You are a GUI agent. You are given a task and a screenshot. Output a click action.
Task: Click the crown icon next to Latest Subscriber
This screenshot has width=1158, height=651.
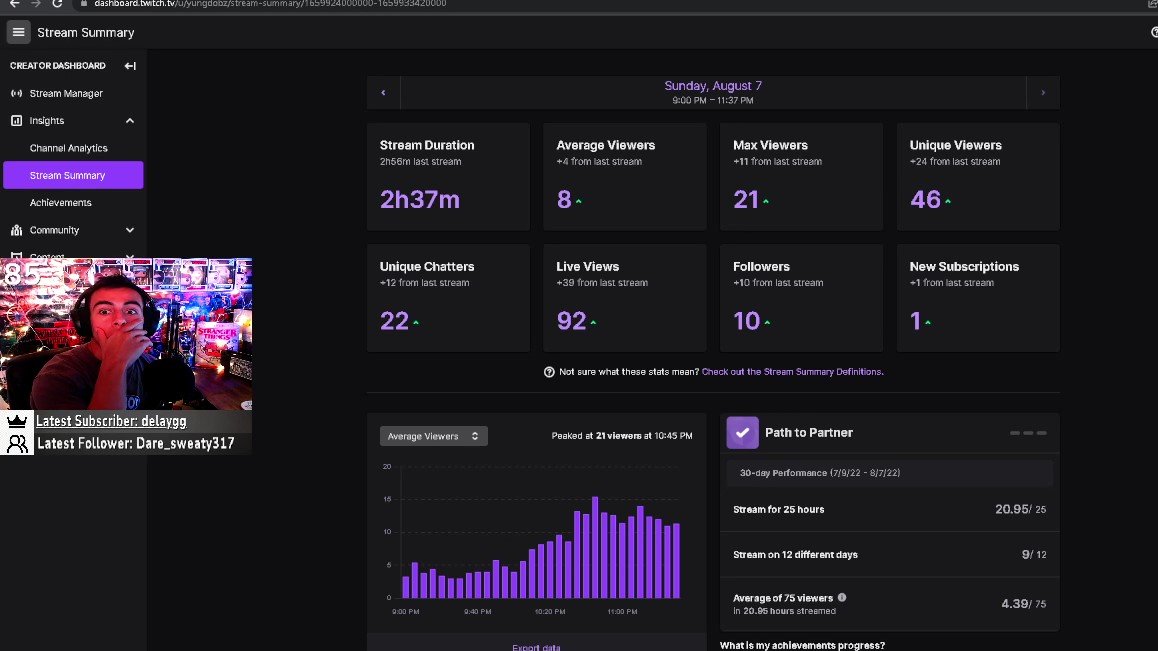pyautogui.click(x=18, y=420)
